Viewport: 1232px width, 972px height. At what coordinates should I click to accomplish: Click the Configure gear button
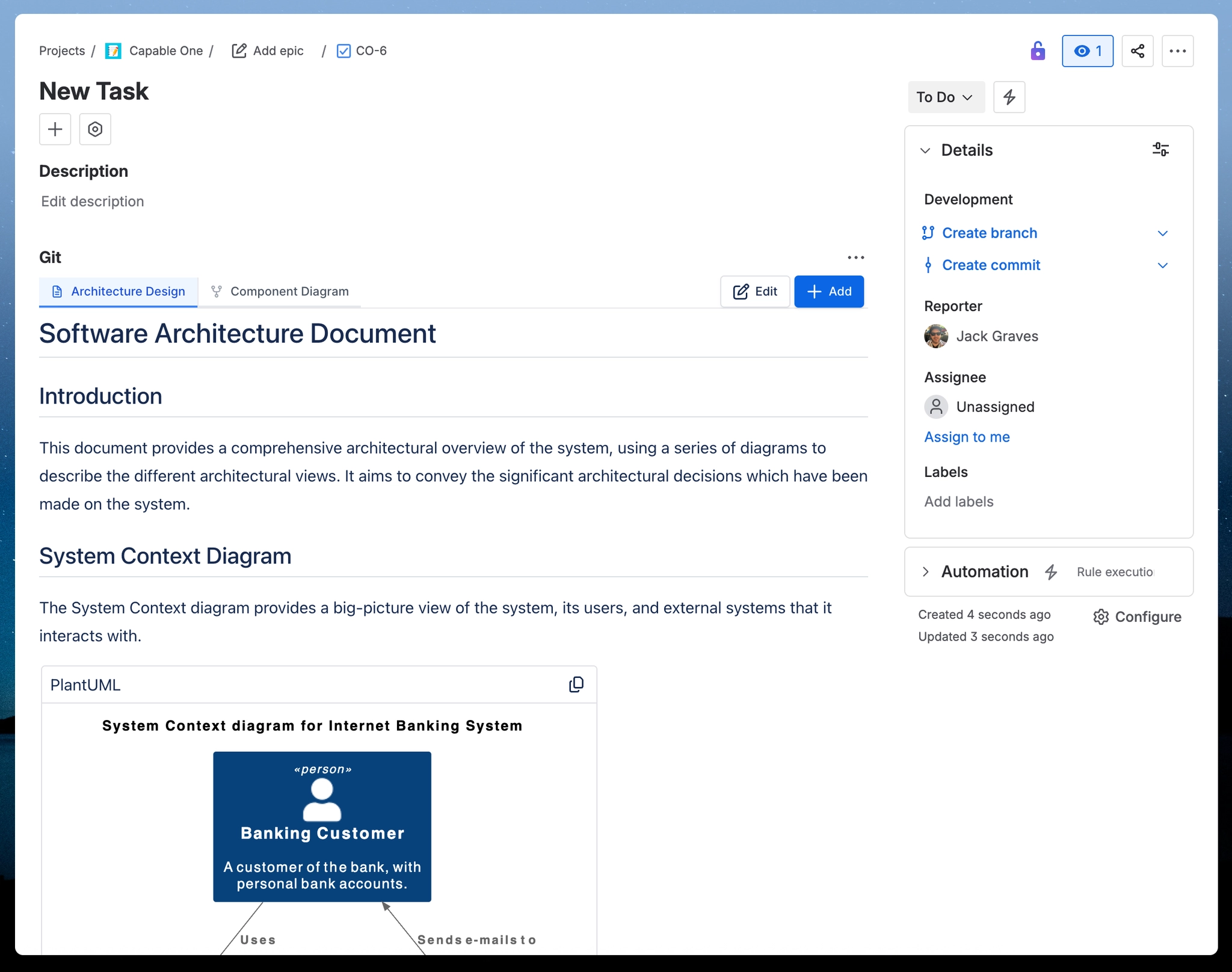point(1137,617)
